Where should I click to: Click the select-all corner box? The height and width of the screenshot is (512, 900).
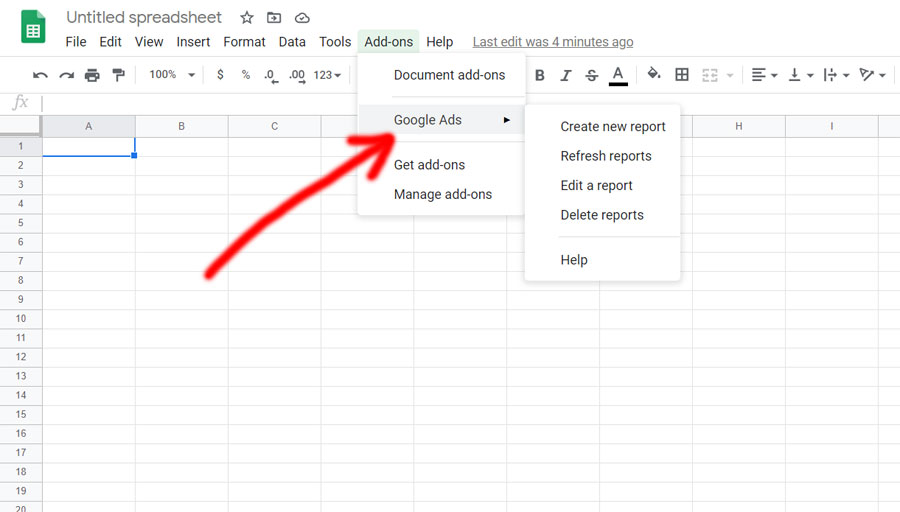click(x=21, y=126)
